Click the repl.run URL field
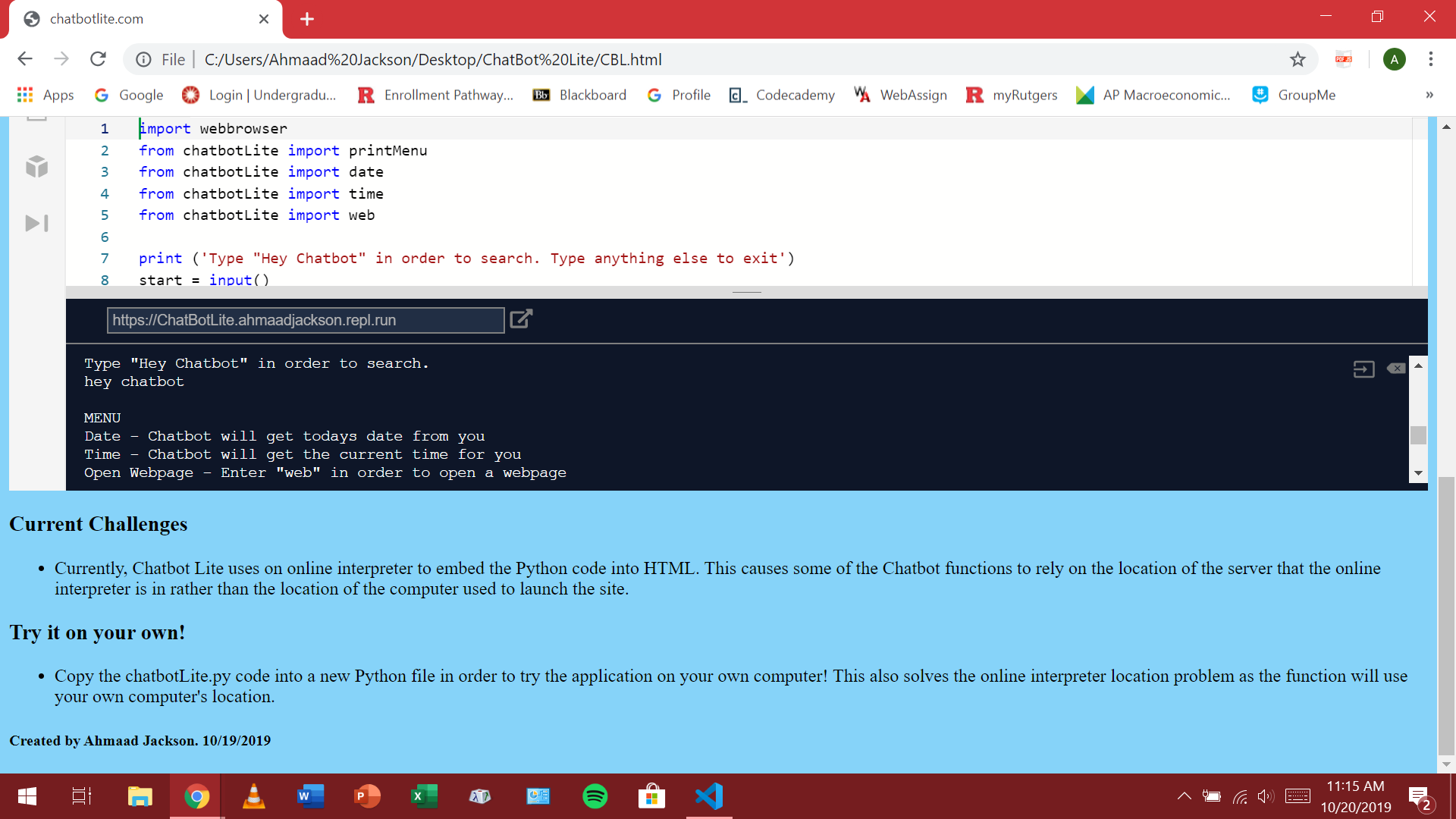The image size is (1456, 819). [305, 320]
